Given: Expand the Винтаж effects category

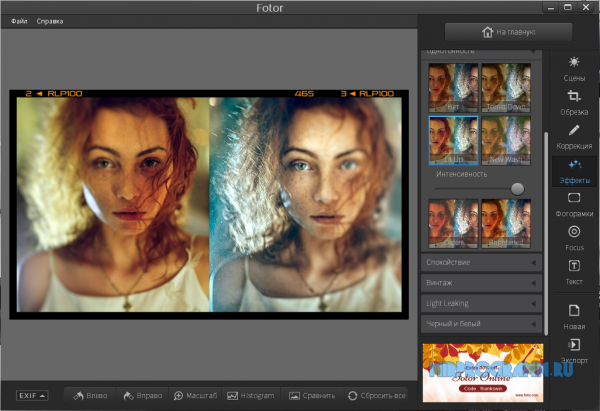Looking at the screenshot, I should point(482,283).
